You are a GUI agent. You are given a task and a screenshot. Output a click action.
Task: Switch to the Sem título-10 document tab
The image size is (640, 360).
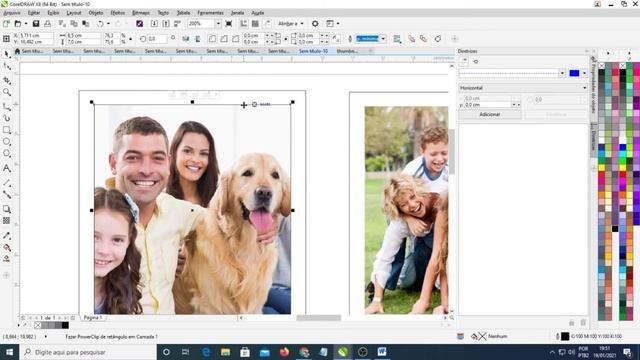coord(313,51)
